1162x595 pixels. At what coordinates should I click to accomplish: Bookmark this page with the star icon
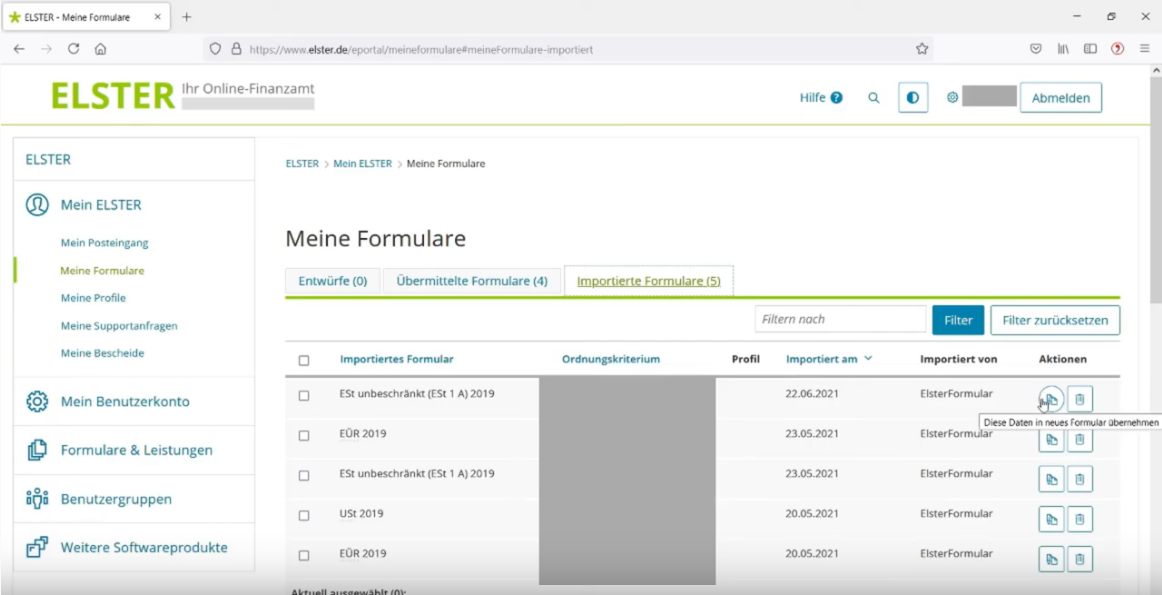[x=922, y=49]
